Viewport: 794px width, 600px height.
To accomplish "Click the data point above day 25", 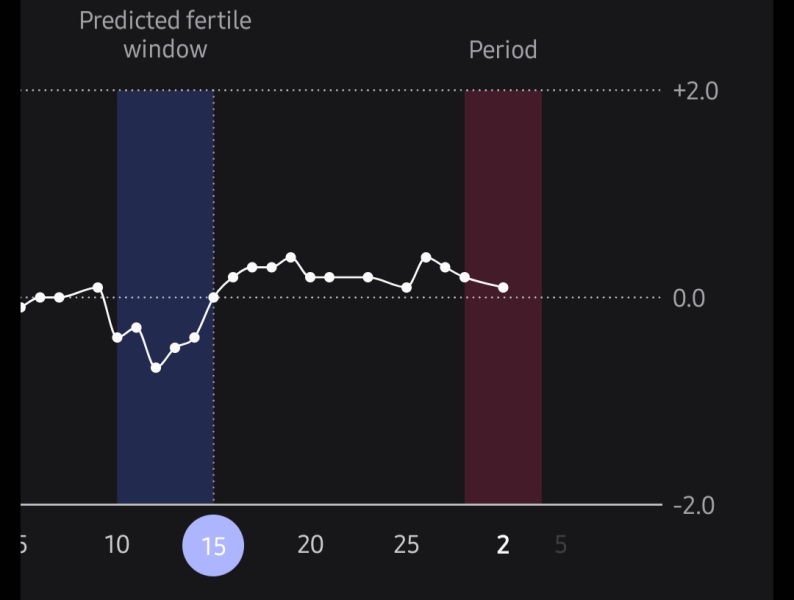I will coord(406,288).
